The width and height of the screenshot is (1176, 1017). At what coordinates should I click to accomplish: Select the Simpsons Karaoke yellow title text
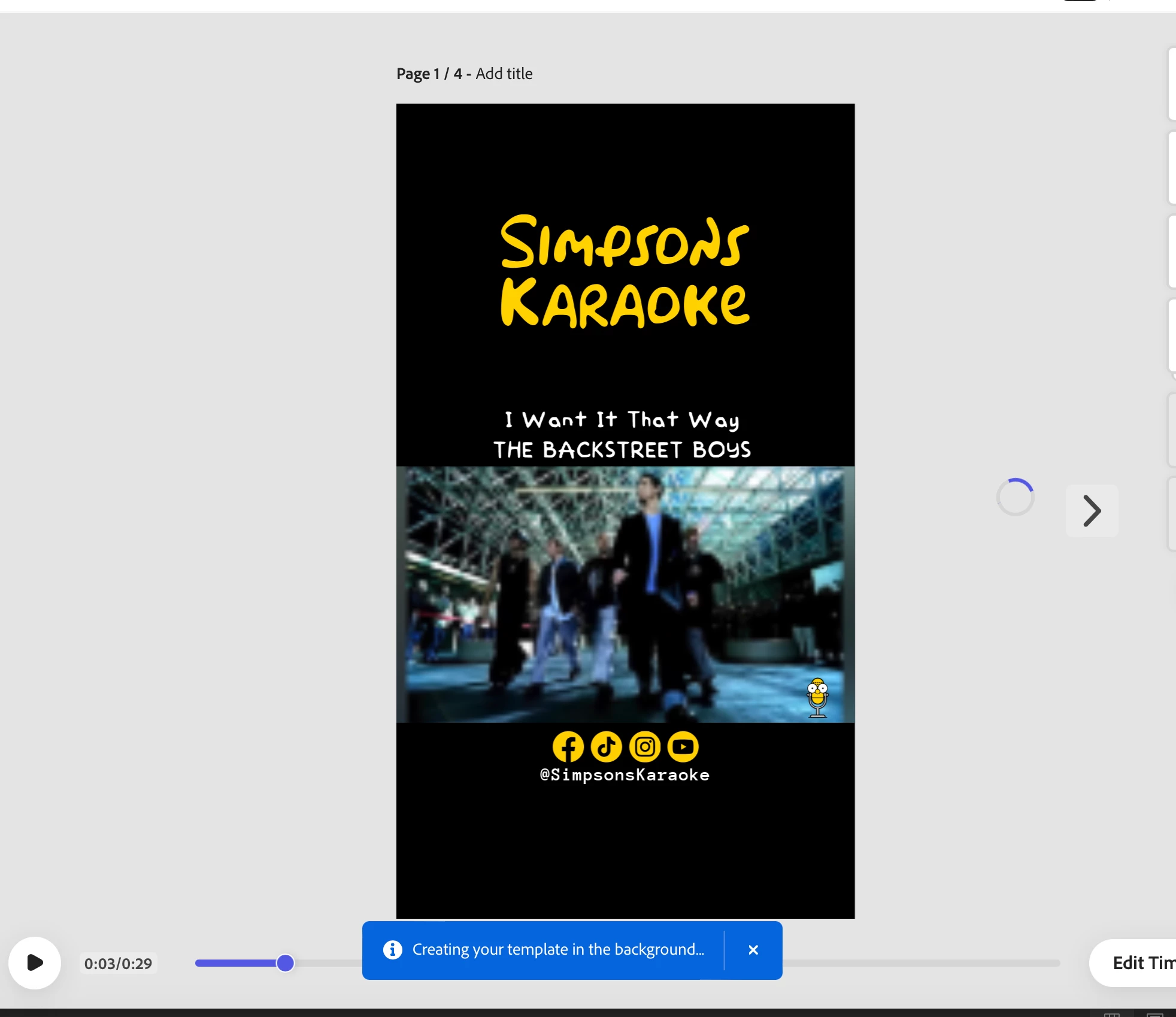click(625, 271)
